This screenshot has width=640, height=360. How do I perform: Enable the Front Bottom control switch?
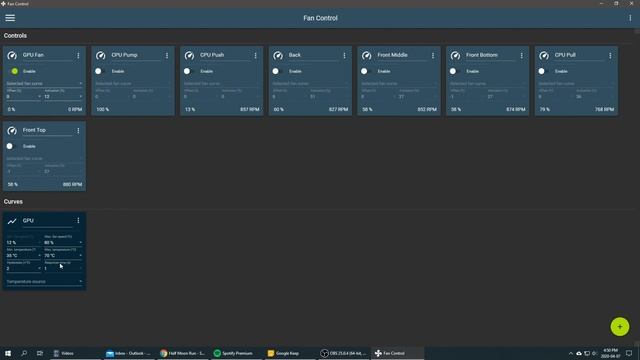click(x=455, y=71)
